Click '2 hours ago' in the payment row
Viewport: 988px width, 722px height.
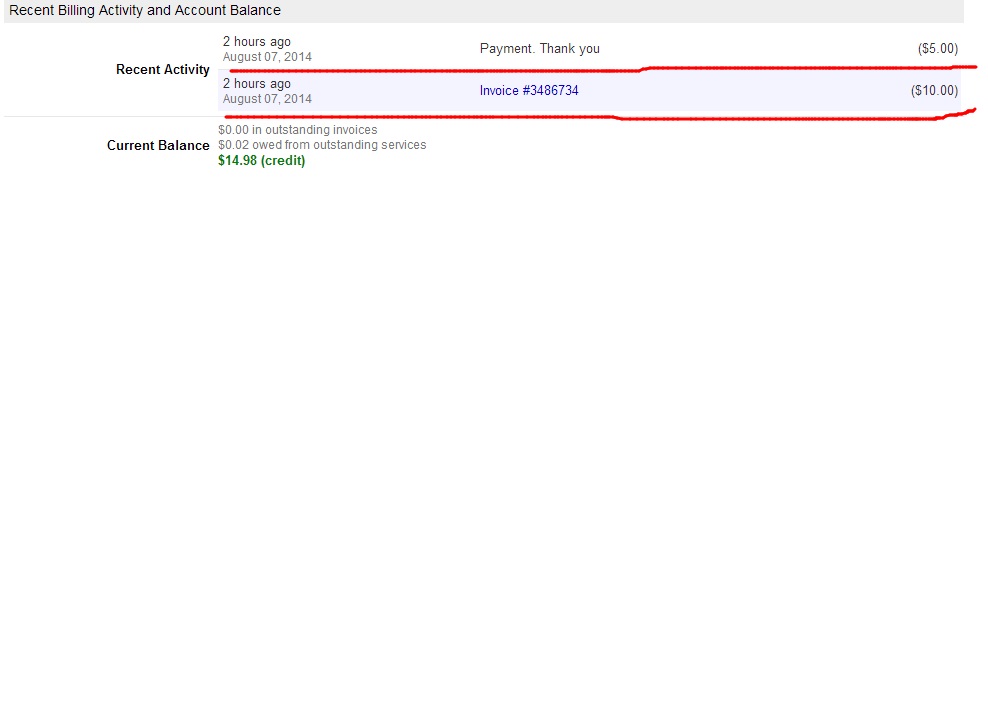click(x=256, y=42)
